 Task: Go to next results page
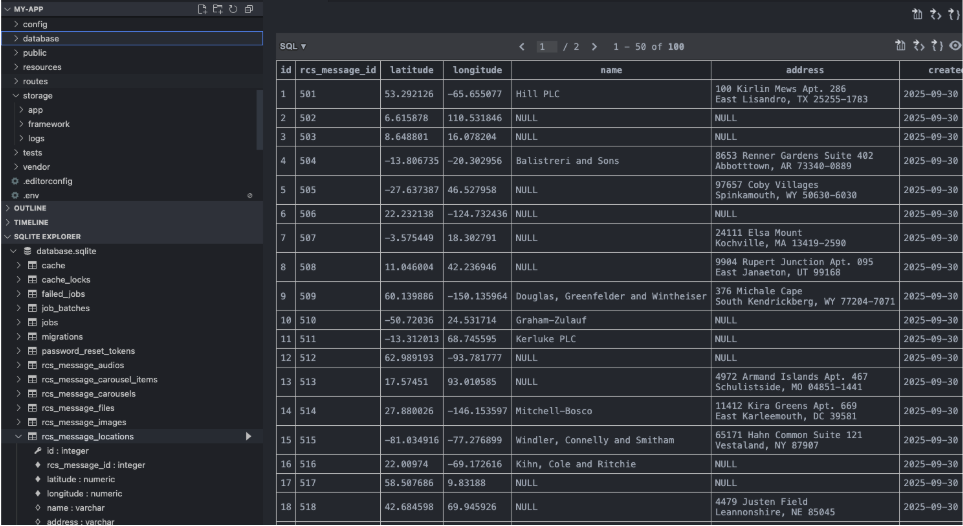point(594,47)
